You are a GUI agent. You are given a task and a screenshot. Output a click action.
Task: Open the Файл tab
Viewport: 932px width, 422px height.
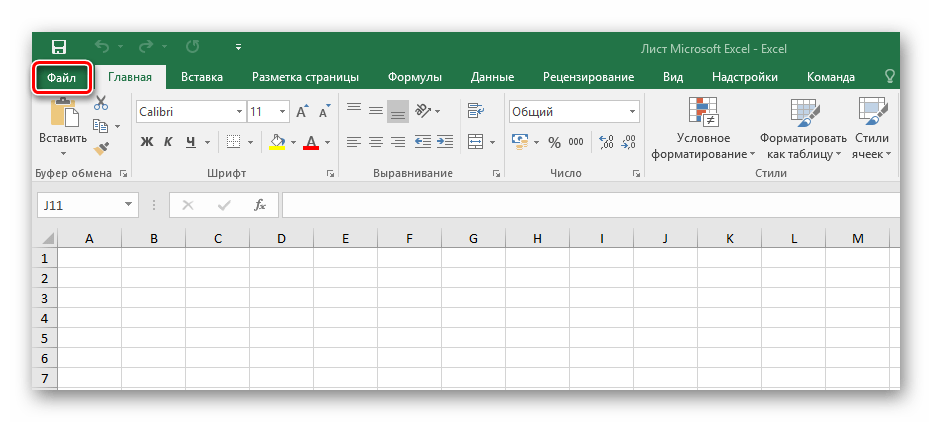(62, 77)
